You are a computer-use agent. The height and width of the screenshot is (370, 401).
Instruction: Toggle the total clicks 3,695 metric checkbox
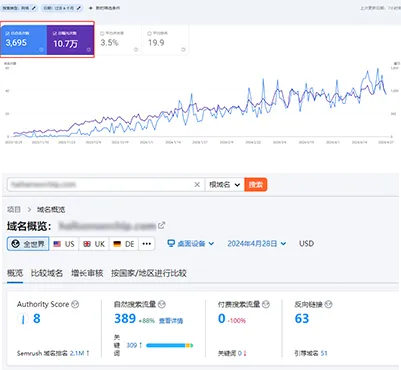pyautogui.click(x=7, y=33)
